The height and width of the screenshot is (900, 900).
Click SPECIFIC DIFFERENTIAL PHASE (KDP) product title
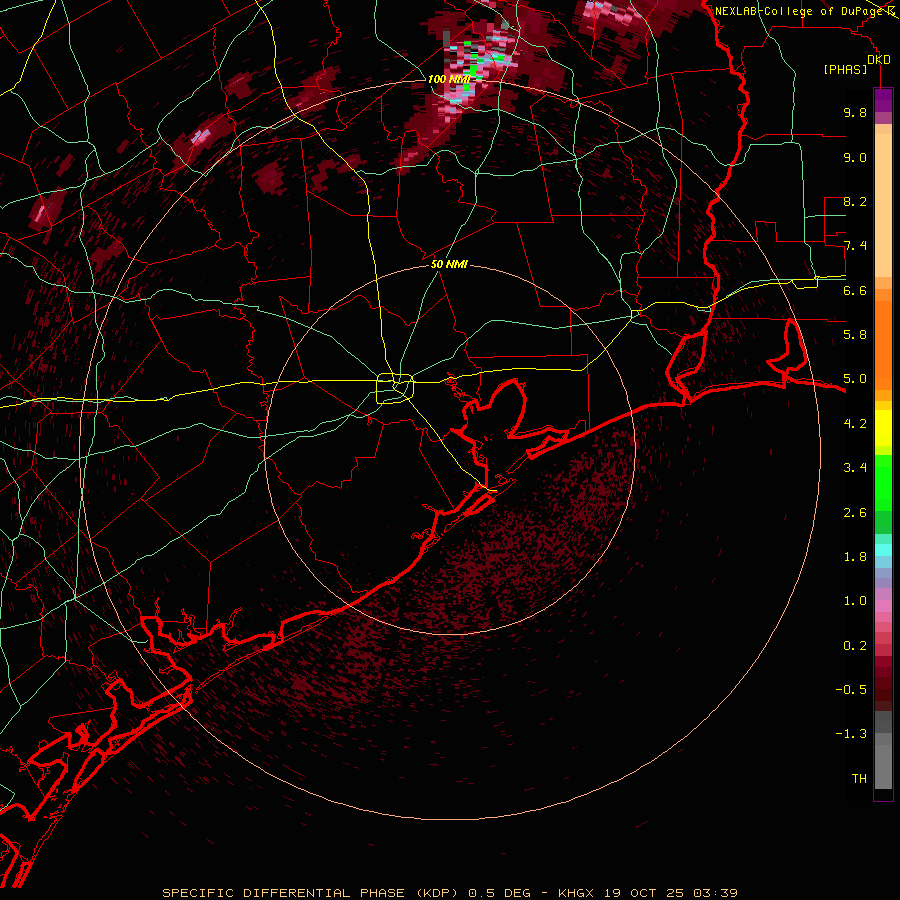[x=312, y=893]
